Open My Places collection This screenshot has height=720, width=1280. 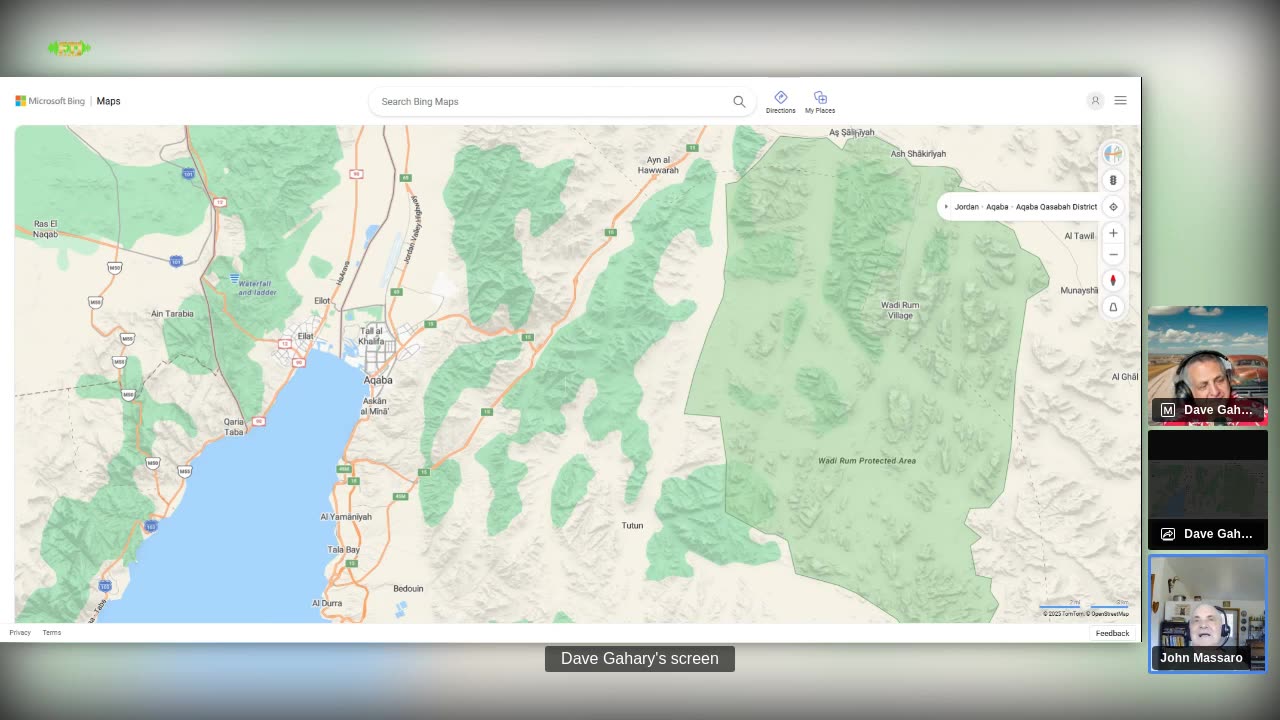(820, 102)
